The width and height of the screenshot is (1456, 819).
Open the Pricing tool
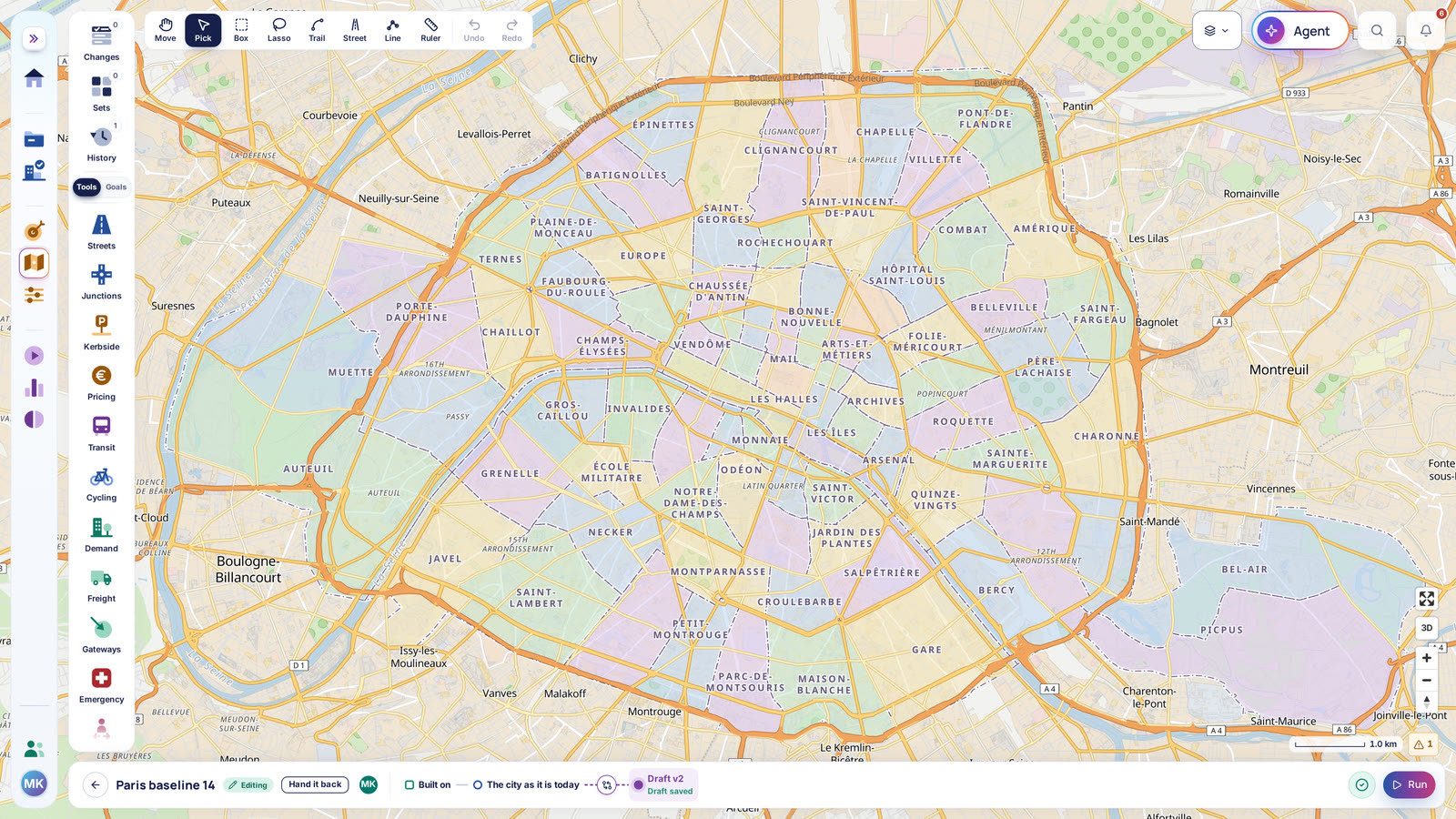click(101, 382)
